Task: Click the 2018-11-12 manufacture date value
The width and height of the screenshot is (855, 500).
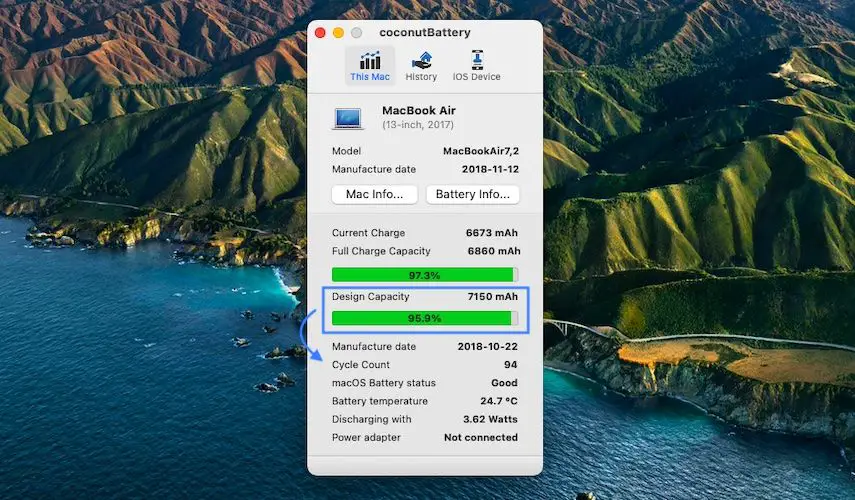Action: (x=490, y=169)
